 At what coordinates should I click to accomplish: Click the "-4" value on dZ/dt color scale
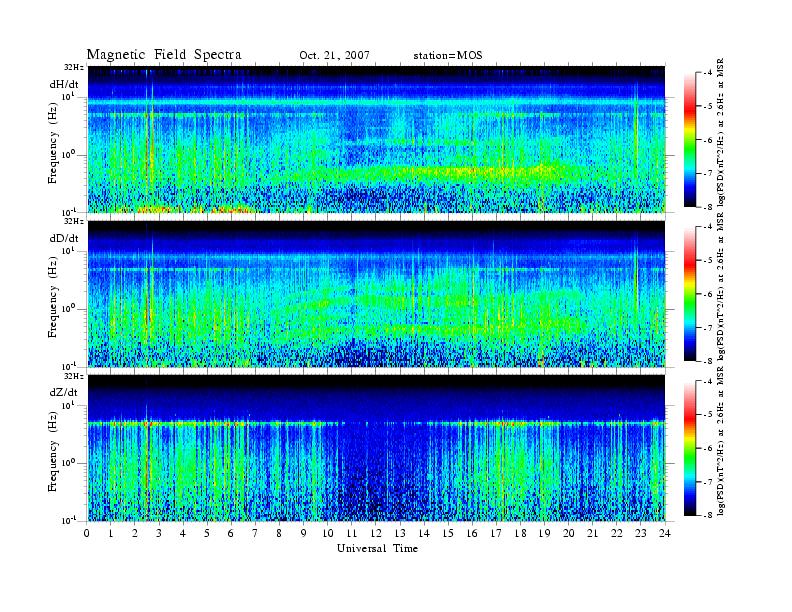pos(708,381)
